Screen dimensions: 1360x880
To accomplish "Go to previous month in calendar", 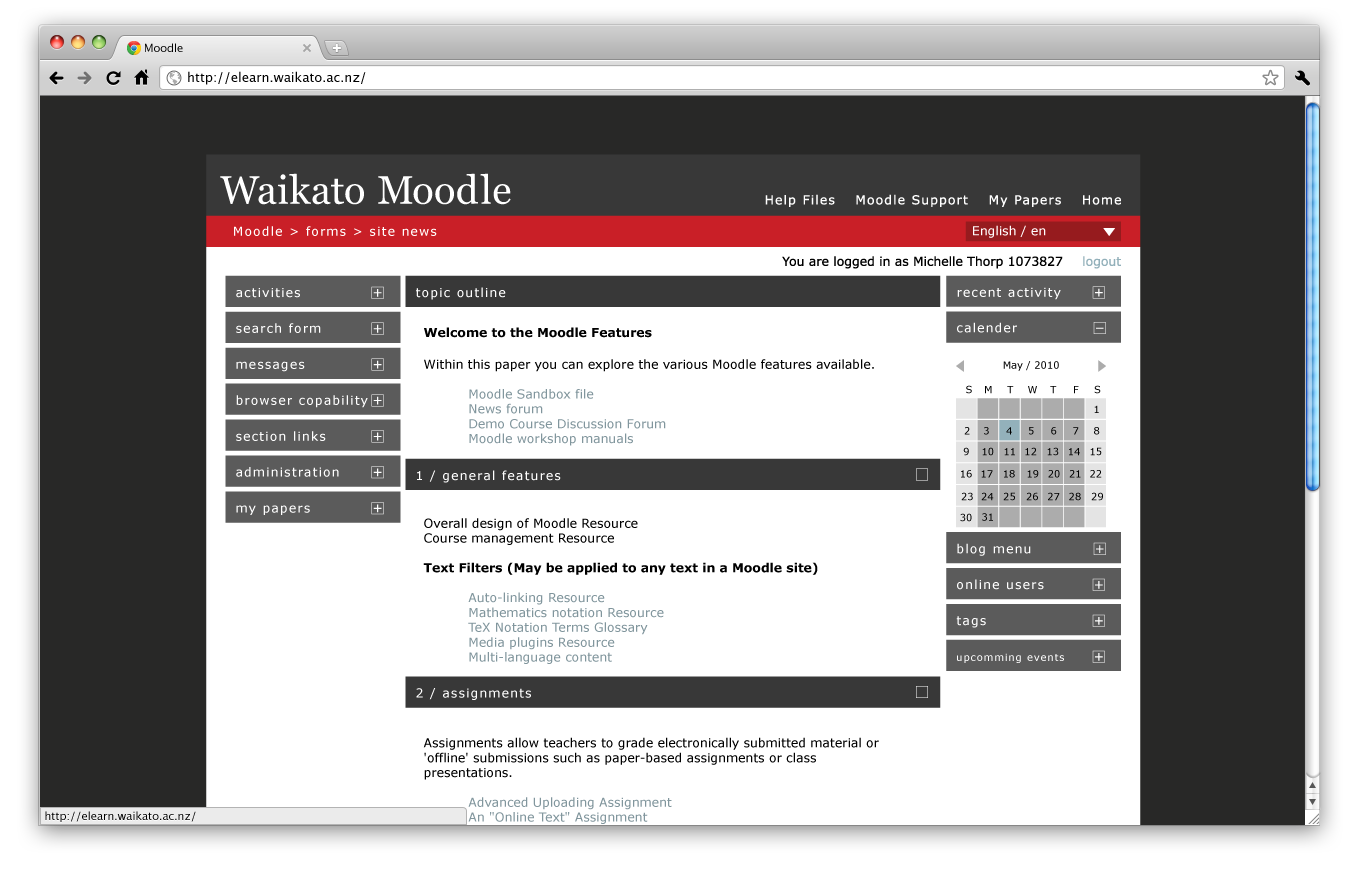I will point(960,366).
